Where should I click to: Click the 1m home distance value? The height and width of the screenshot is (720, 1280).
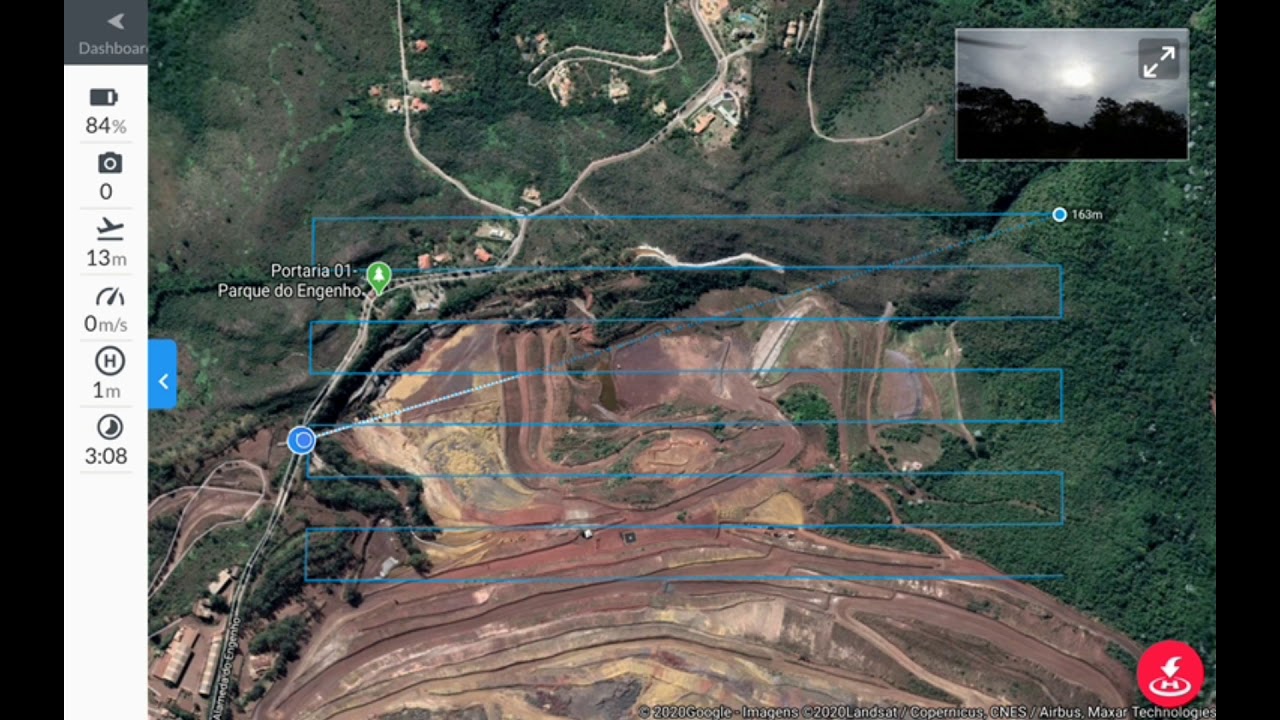(106, 390)
